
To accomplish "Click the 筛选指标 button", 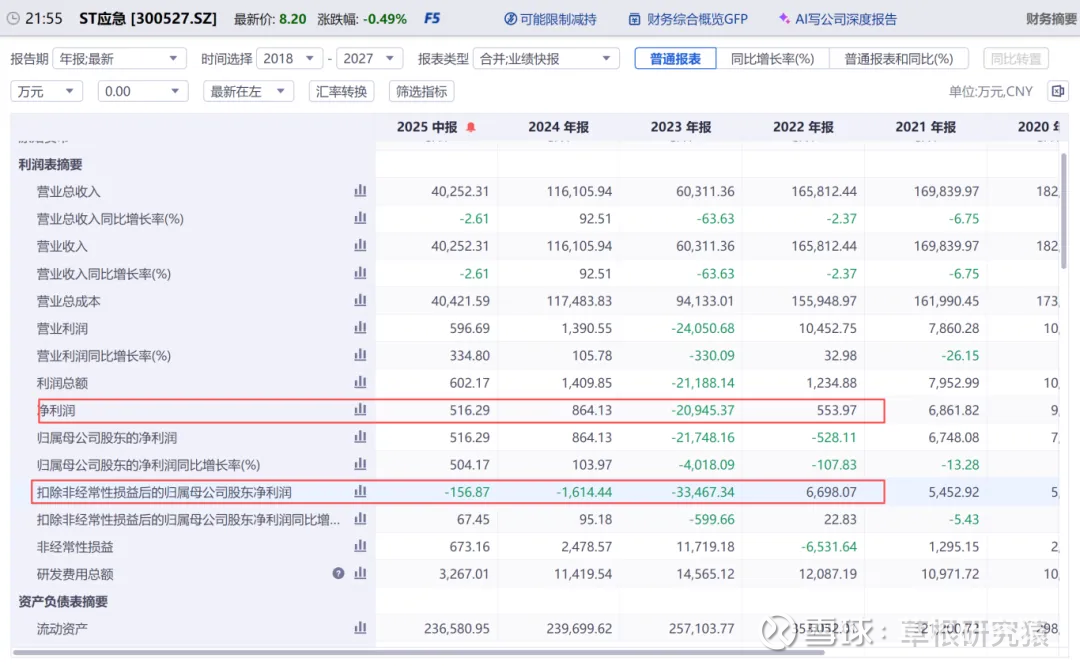I will (x=421, y=91).
